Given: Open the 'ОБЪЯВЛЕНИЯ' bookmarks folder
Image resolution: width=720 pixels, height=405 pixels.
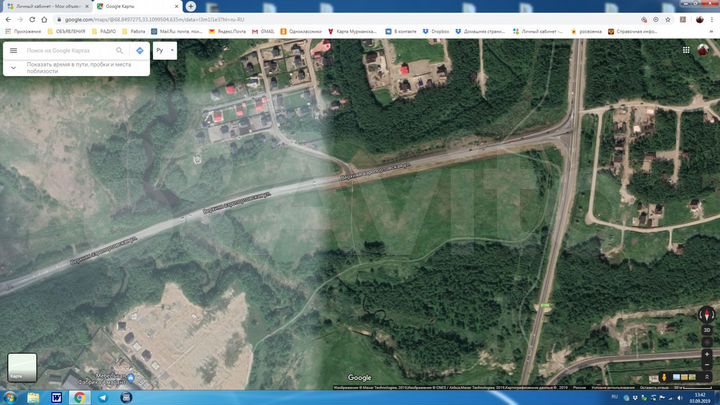Looking at the screenshot, I should pyautogui.click(x=67, y=32).
